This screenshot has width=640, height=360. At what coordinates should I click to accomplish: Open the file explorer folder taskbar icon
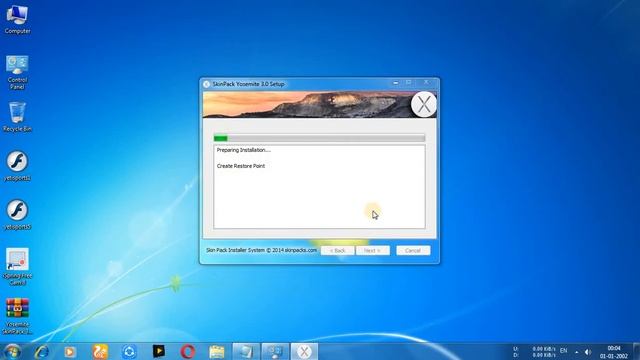217,351
